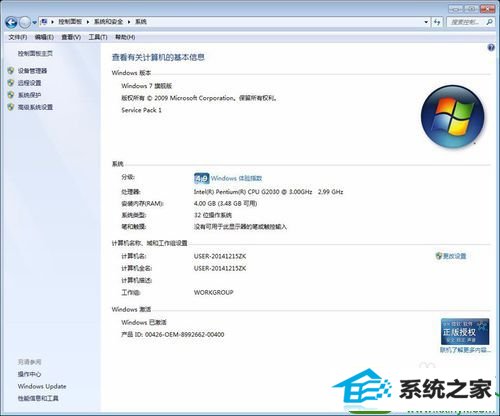Image resolution: width=500 pixels, height=416 pixels.
Task: Open Windows Update link in sidebar
Action: click(42, 386)
